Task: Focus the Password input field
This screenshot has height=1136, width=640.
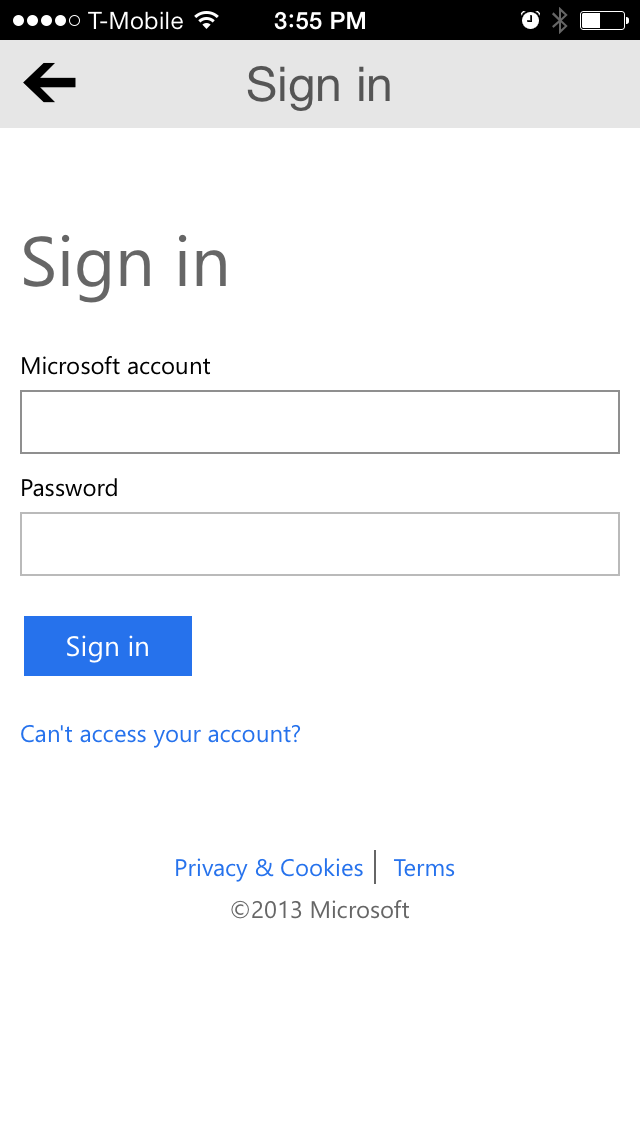Action: point(320,544)
